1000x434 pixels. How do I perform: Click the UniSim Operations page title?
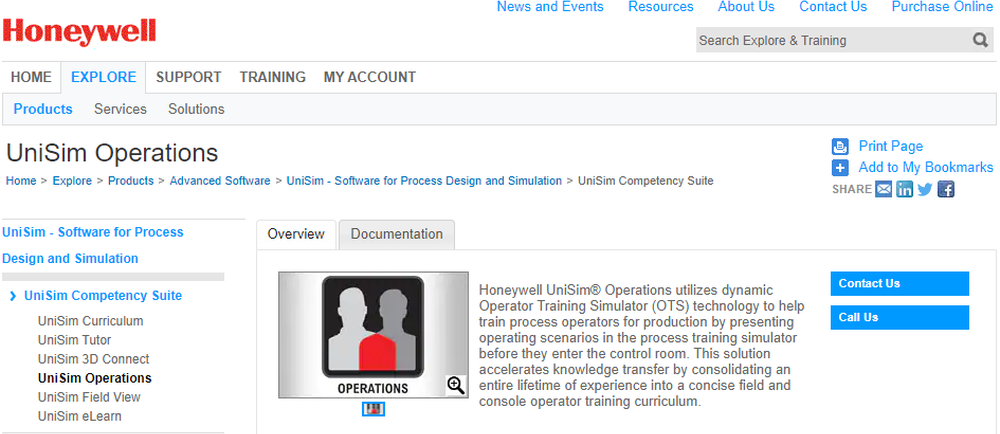point(112,153)
